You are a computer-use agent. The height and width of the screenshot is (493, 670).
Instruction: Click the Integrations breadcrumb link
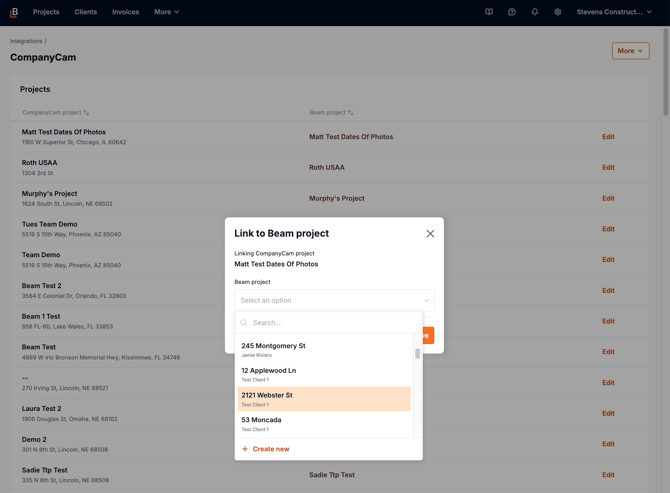[x=26, y=41]
